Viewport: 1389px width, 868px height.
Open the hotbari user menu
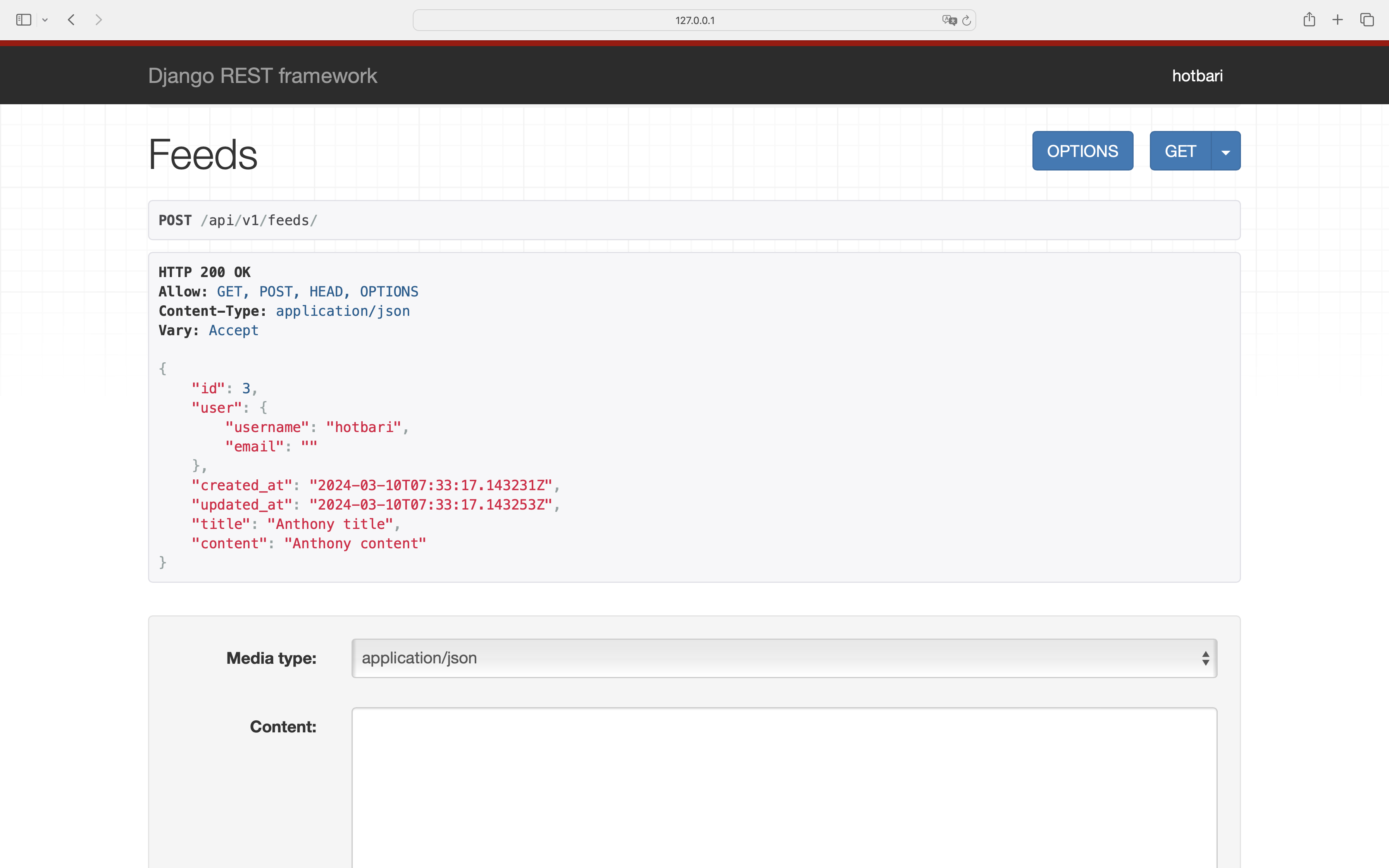tap(1197, 76)
